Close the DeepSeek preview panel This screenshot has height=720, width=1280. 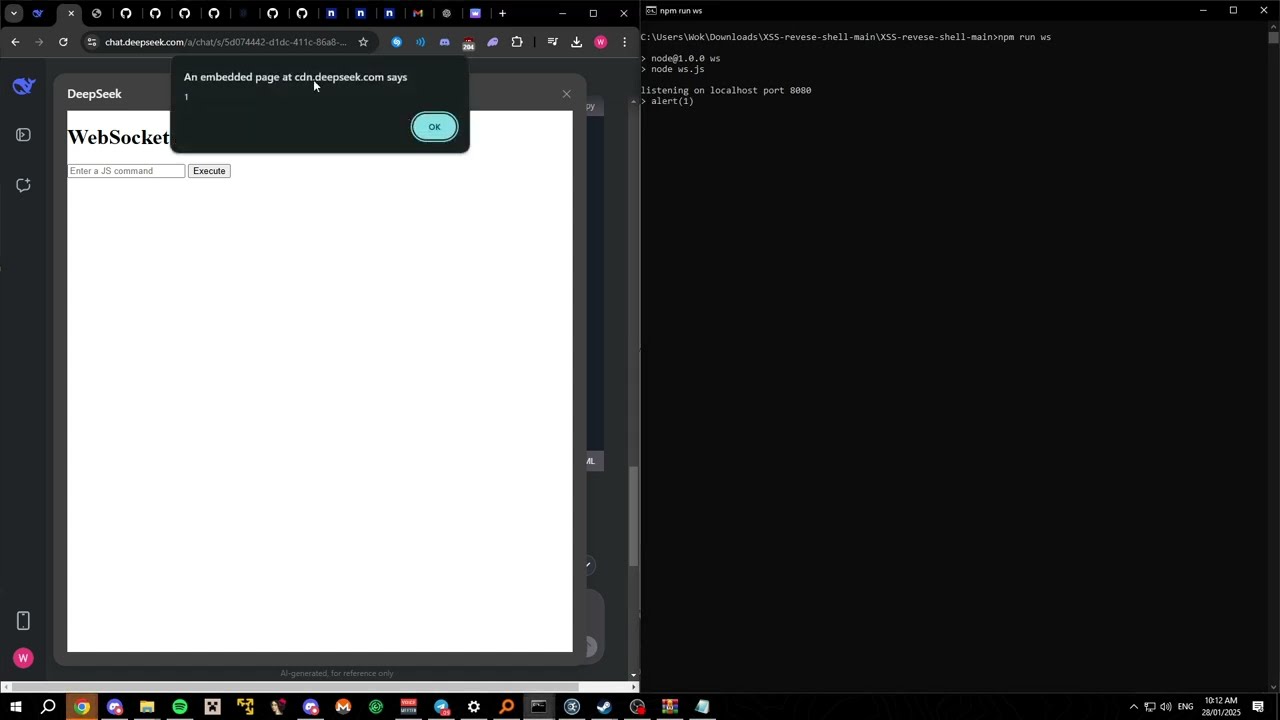(566, 94)
